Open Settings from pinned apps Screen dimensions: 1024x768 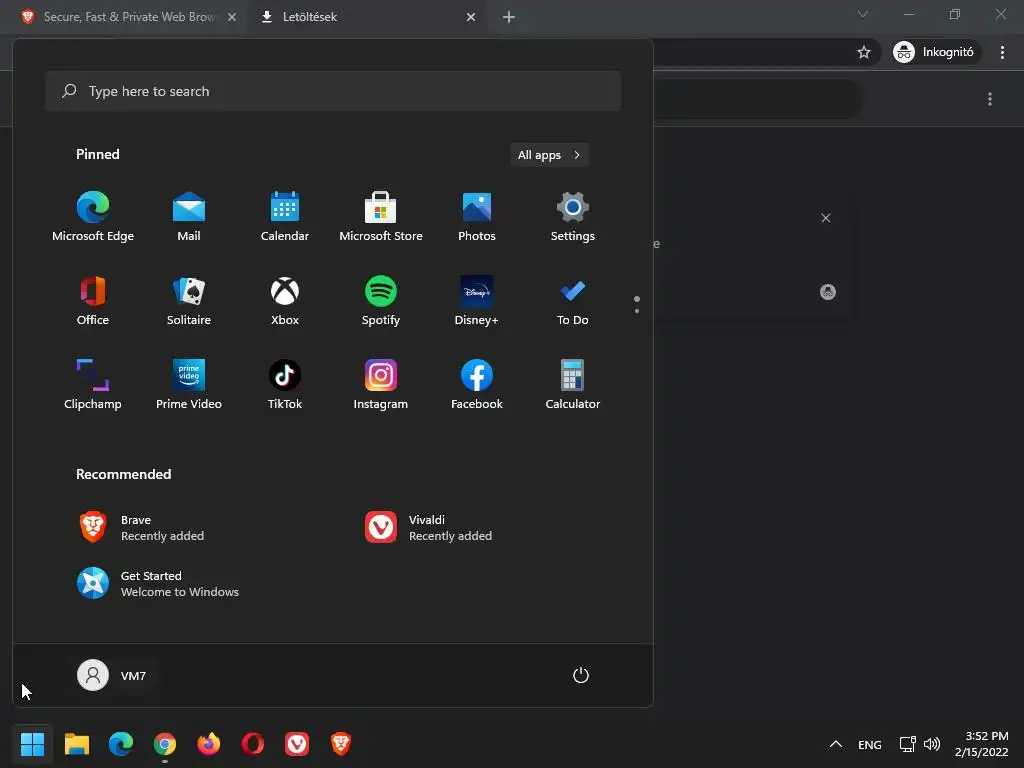click(573, 217)
